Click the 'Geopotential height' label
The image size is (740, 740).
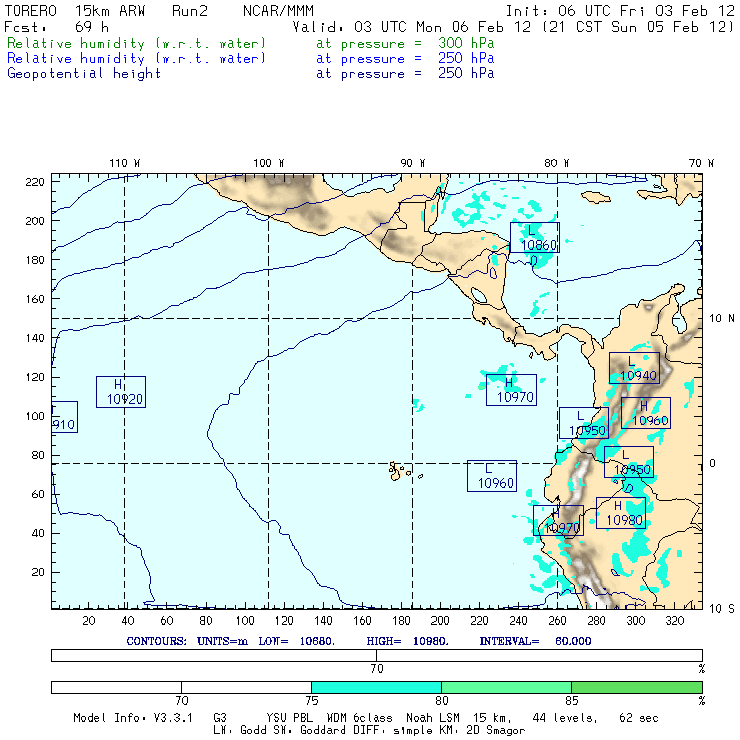click(84, 74)
